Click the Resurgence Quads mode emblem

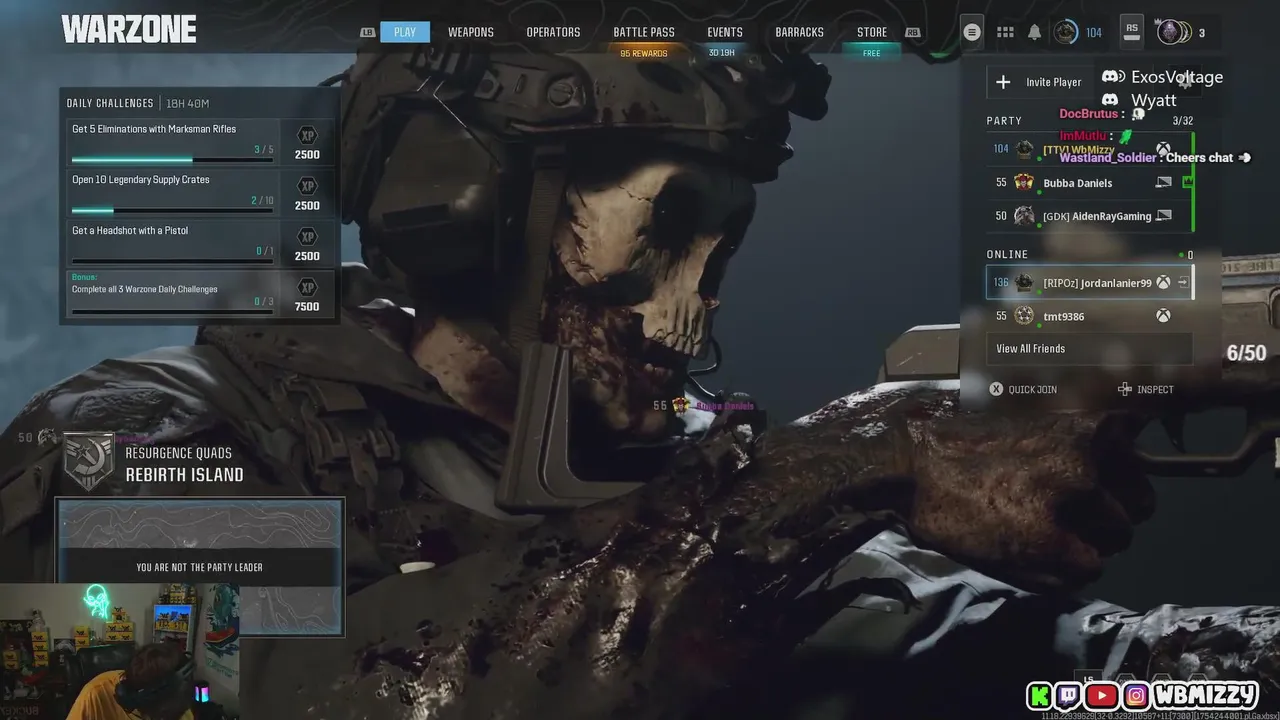[89, 461]
